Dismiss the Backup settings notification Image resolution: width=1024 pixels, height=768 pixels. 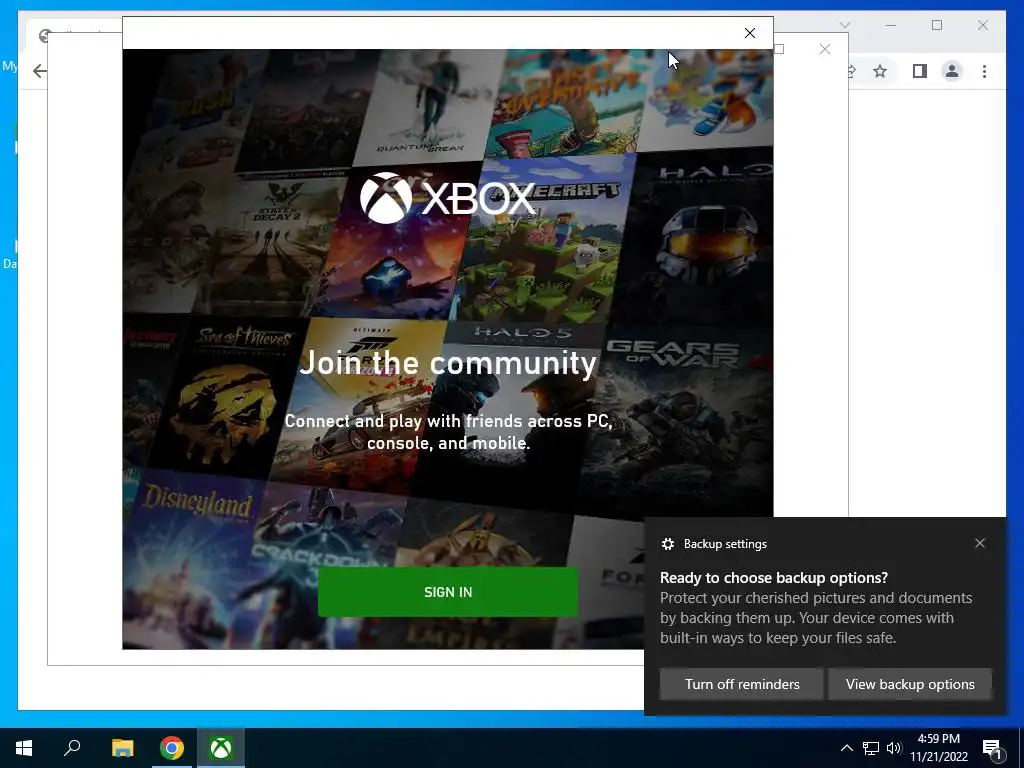coord(980,543)
